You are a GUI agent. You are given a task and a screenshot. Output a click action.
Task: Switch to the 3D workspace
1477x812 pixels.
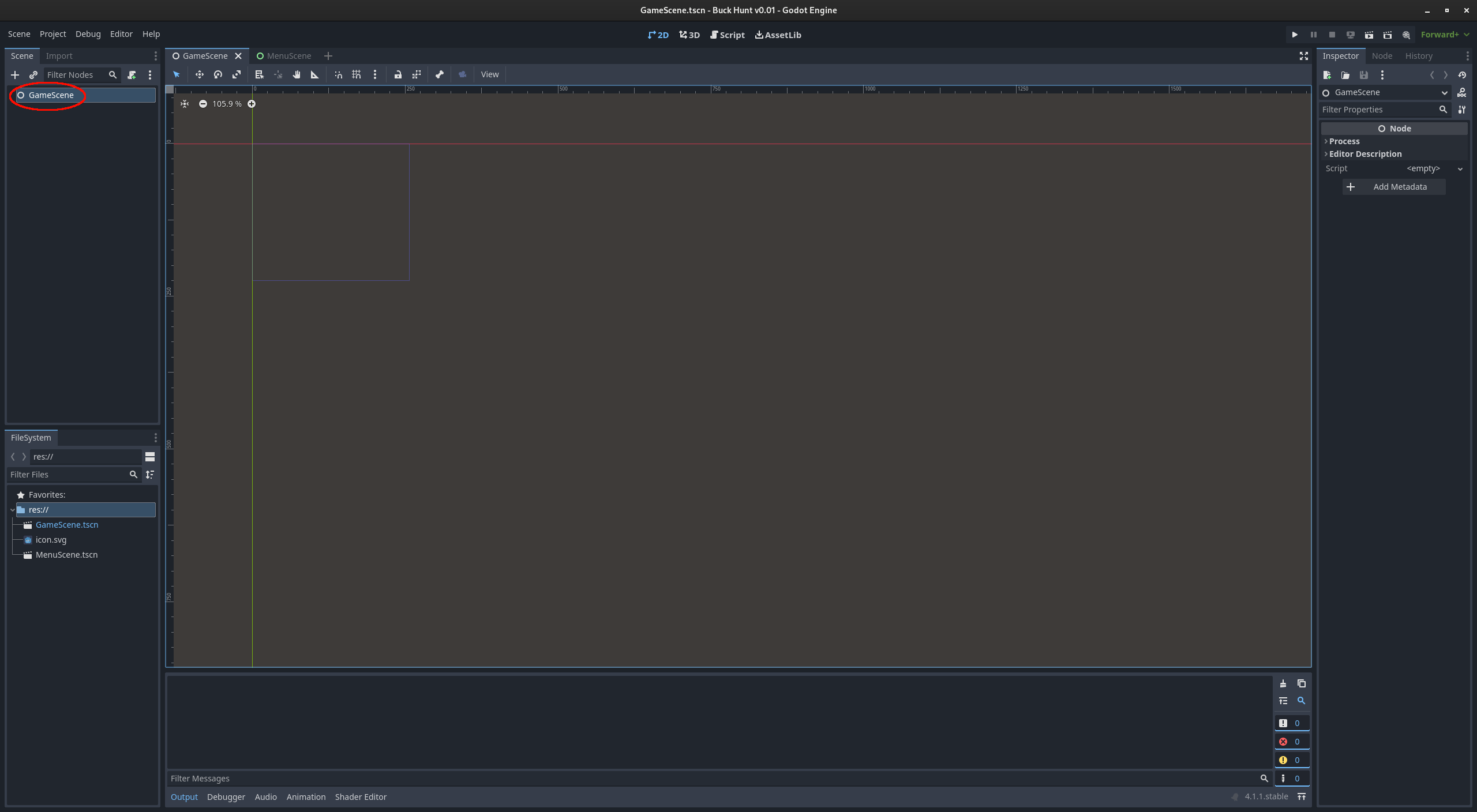pos(689,35)
